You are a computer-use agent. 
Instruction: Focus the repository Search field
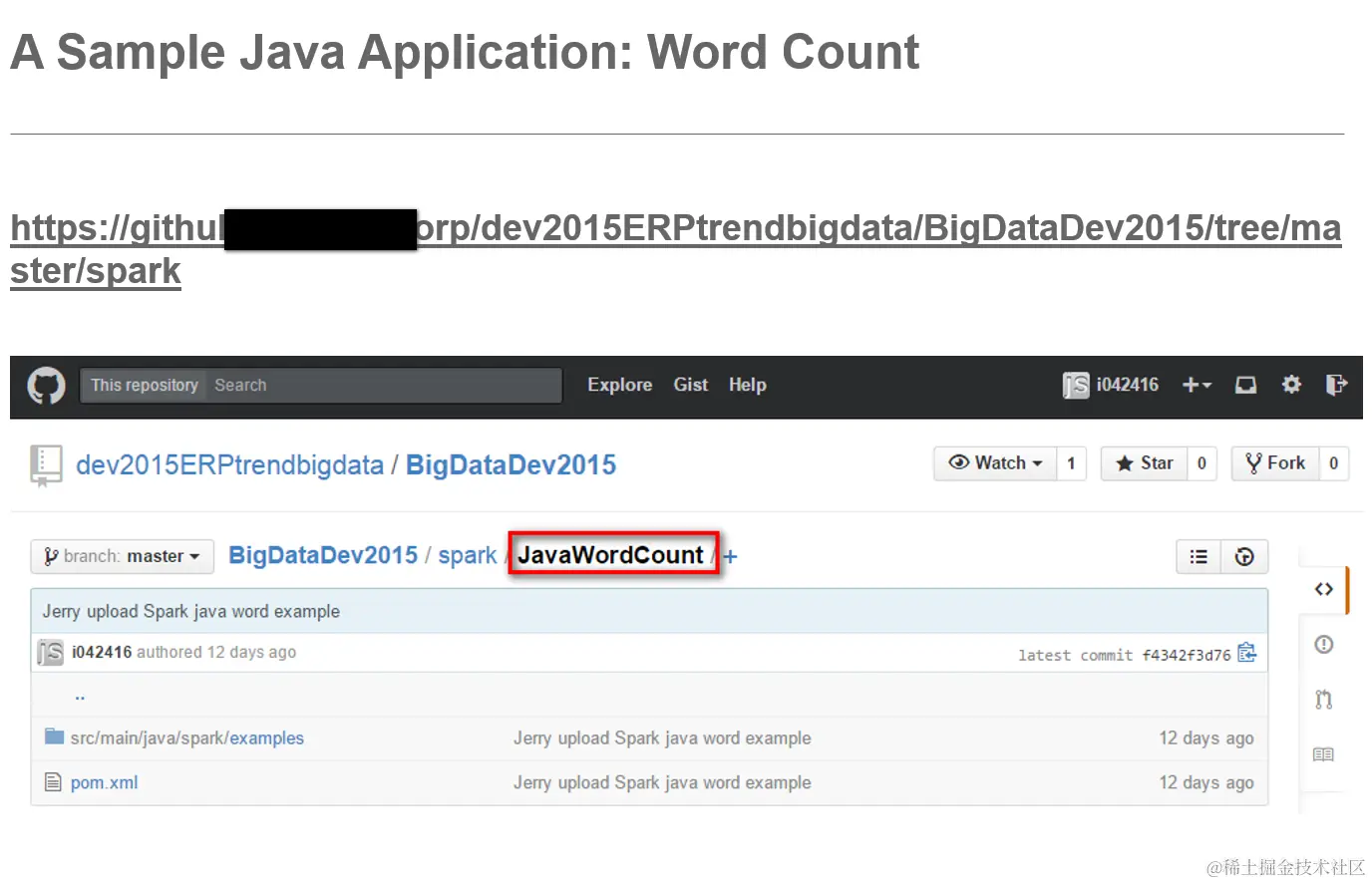point(384,386)
